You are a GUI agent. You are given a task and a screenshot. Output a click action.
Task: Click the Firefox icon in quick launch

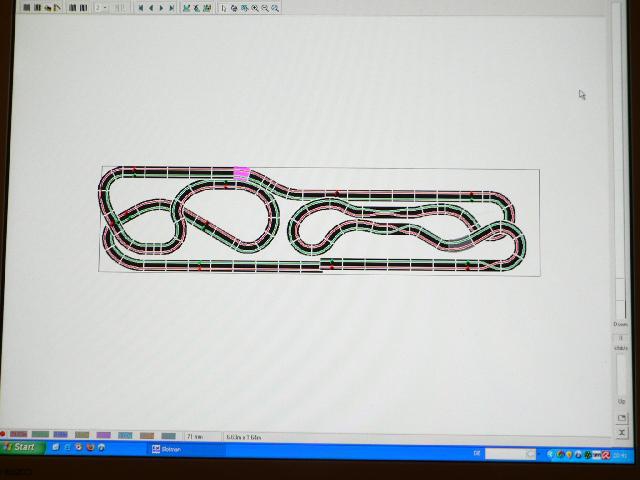[x=89, y=447]
